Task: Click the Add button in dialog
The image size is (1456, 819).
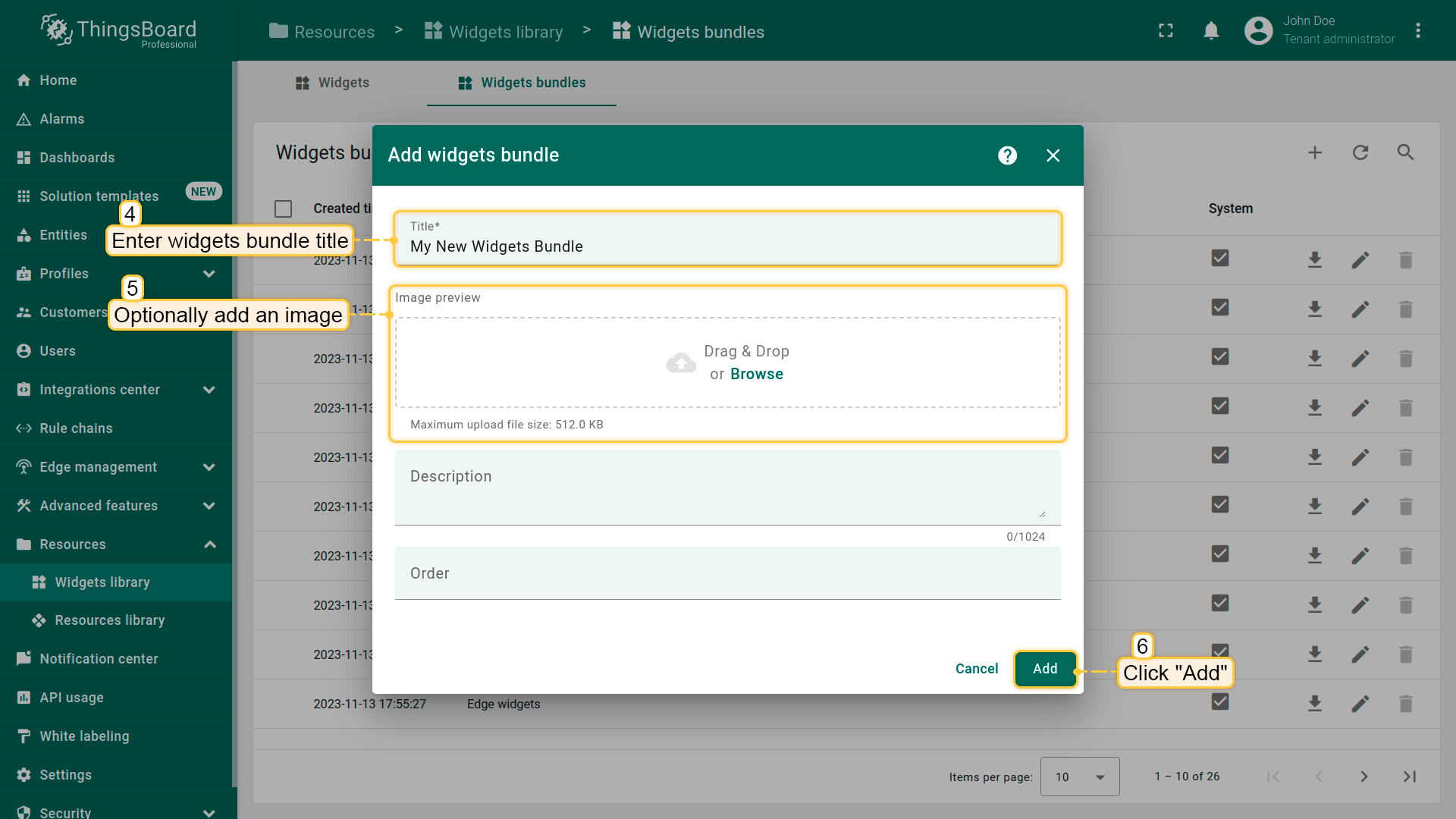Action: 1045,669
